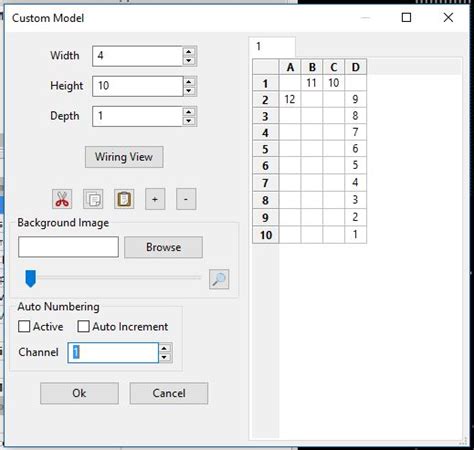Click cell containing 12 in column A

coord(290,99)
